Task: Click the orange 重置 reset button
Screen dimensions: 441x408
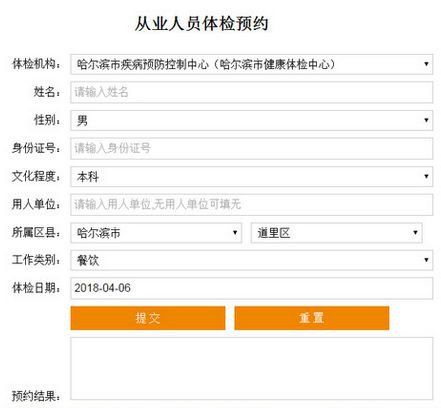Action: click(312, 318)
